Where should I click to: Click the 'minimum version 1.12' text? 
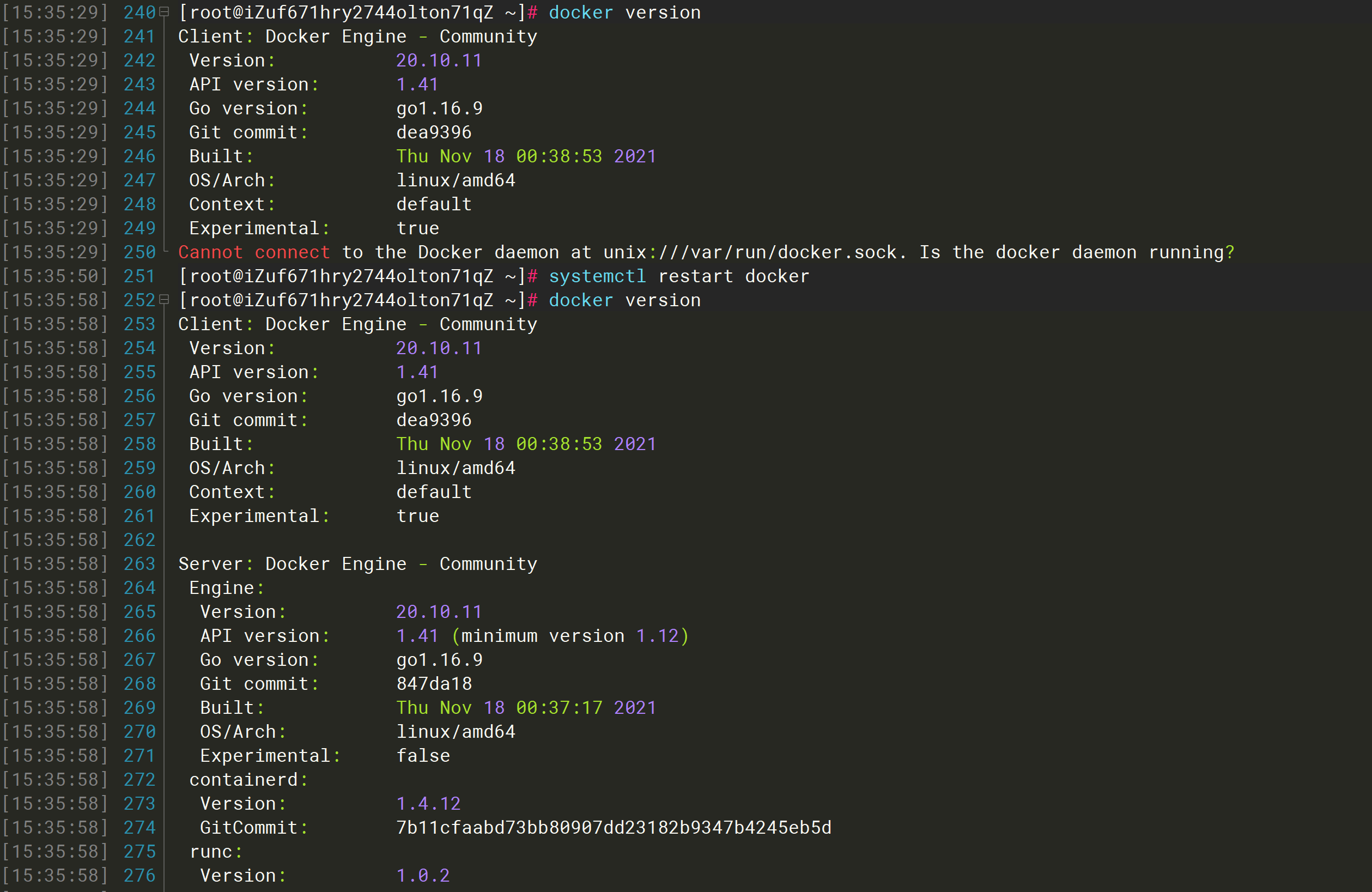click(x=569, y=636)
